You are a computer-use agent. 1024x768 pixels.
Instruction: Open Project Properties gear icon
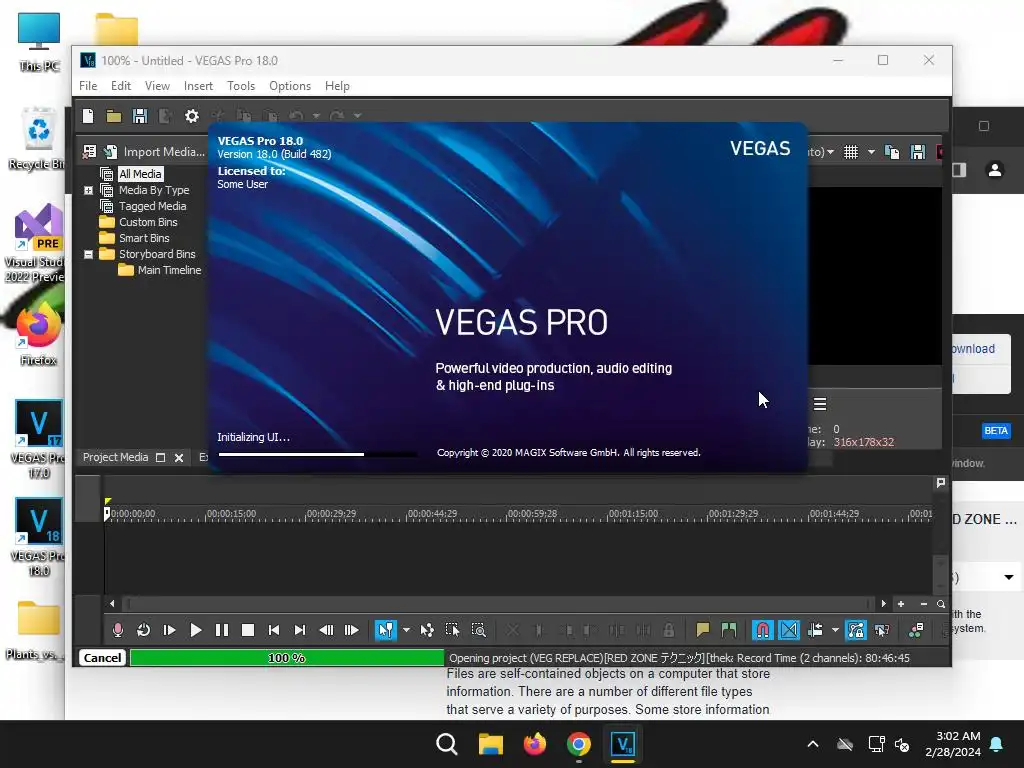coord(191,116)
